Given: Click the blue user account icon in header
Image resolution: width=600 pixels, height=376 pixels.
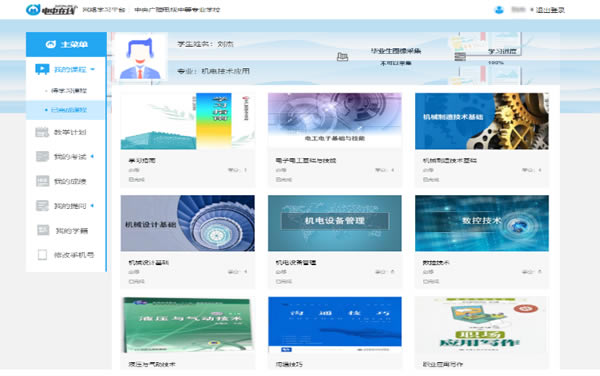Looking at the screenshot, I should click(x=499, y=10).
